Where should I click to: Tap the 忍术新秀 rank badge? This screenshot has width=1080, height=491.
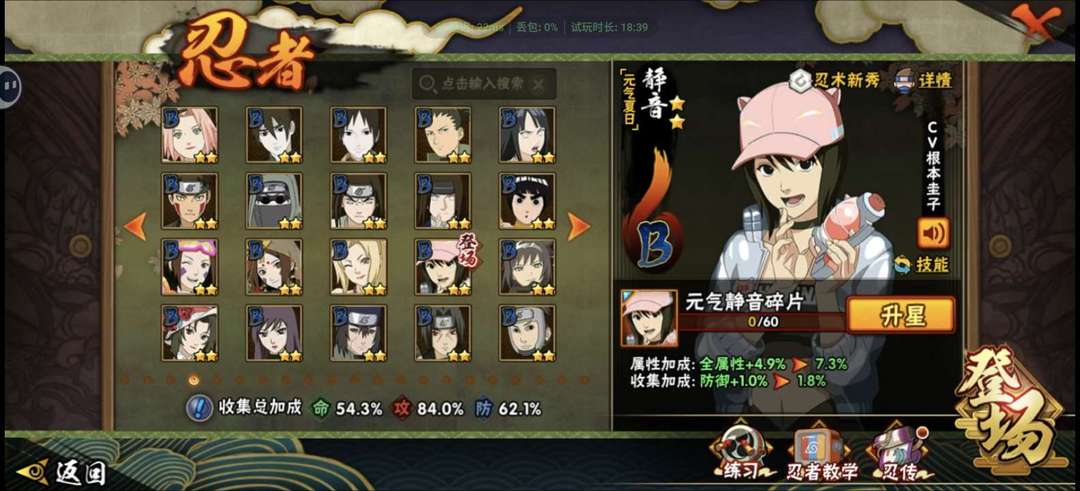pos(834,79)
